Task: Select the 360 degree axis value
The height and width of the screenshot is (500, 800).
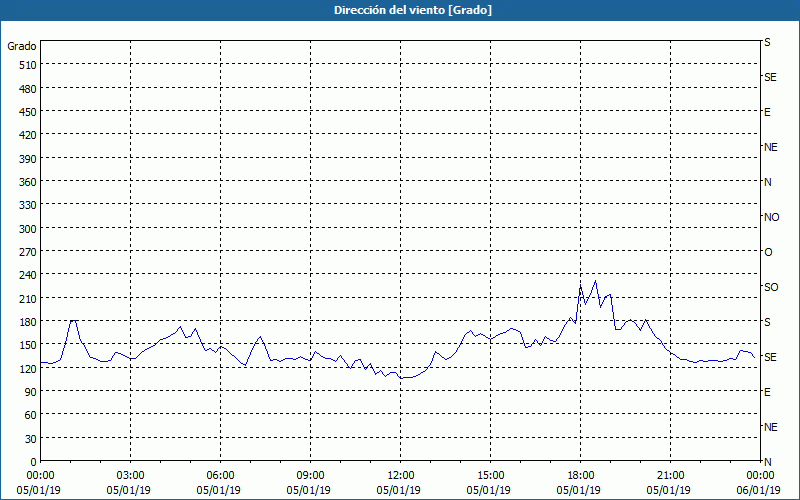Action: click(x=28, y=182)
